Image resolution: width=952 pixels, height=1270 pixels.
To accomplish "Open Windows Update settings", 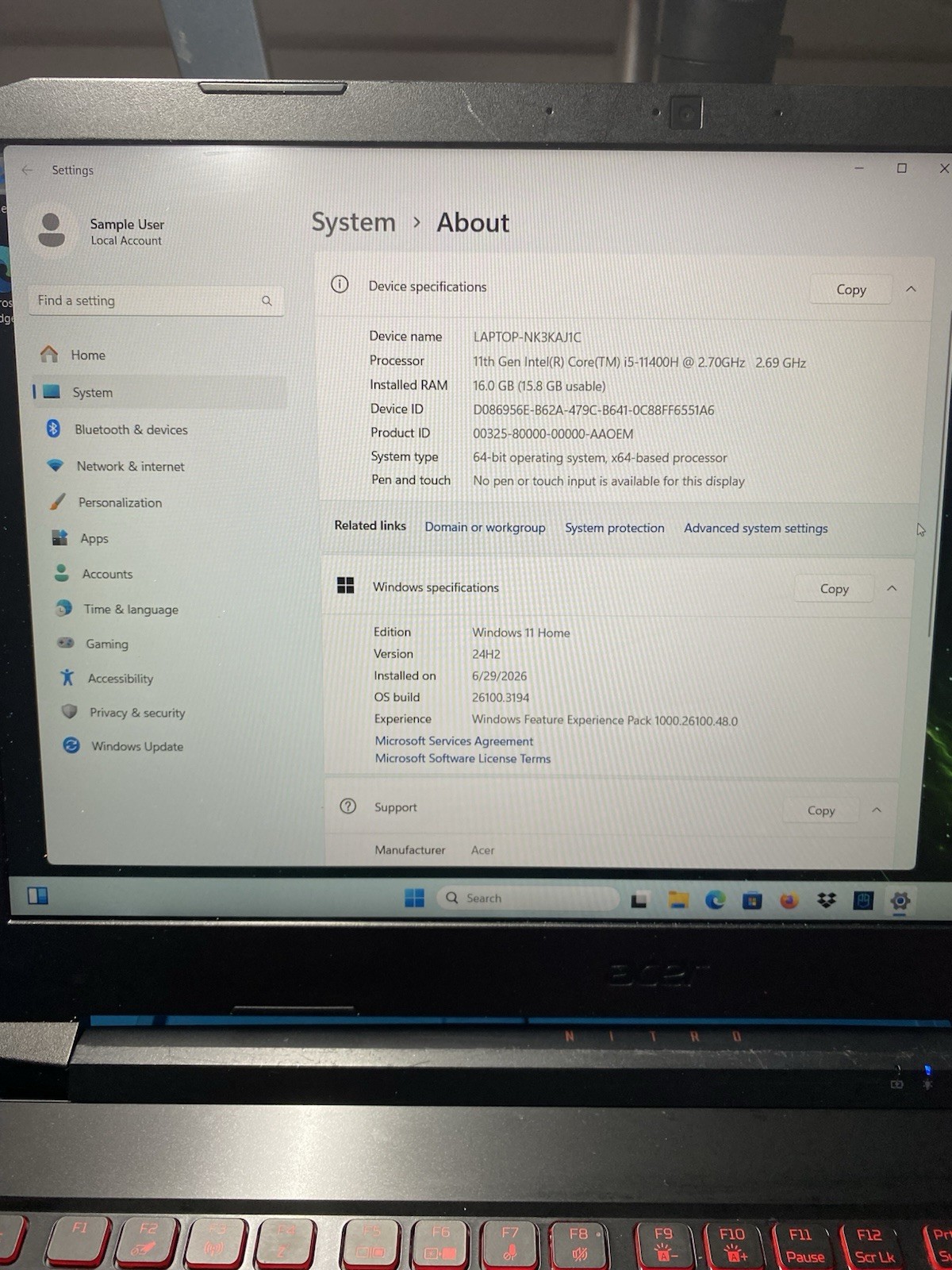I will tap(137, 746).
